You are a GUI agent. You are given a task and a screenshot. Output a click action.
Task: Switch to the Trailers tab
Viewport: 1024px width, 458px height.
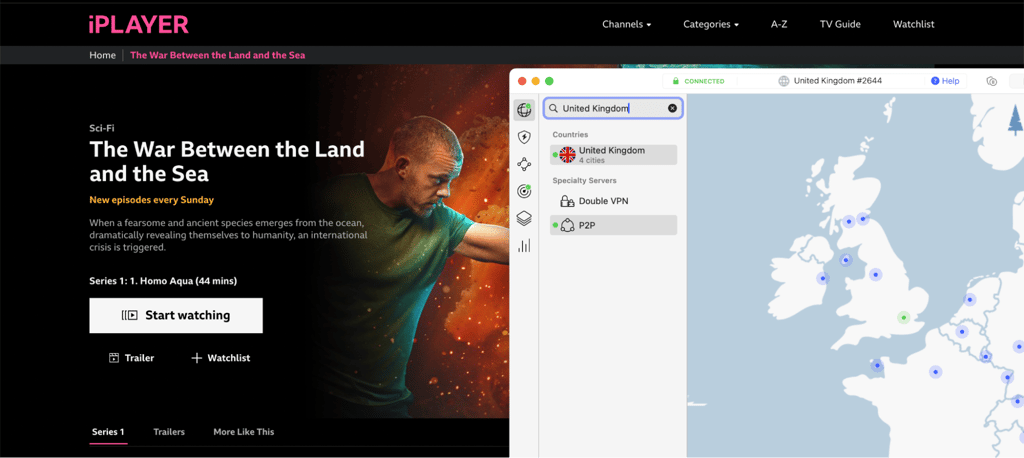[x=169, y=432]
